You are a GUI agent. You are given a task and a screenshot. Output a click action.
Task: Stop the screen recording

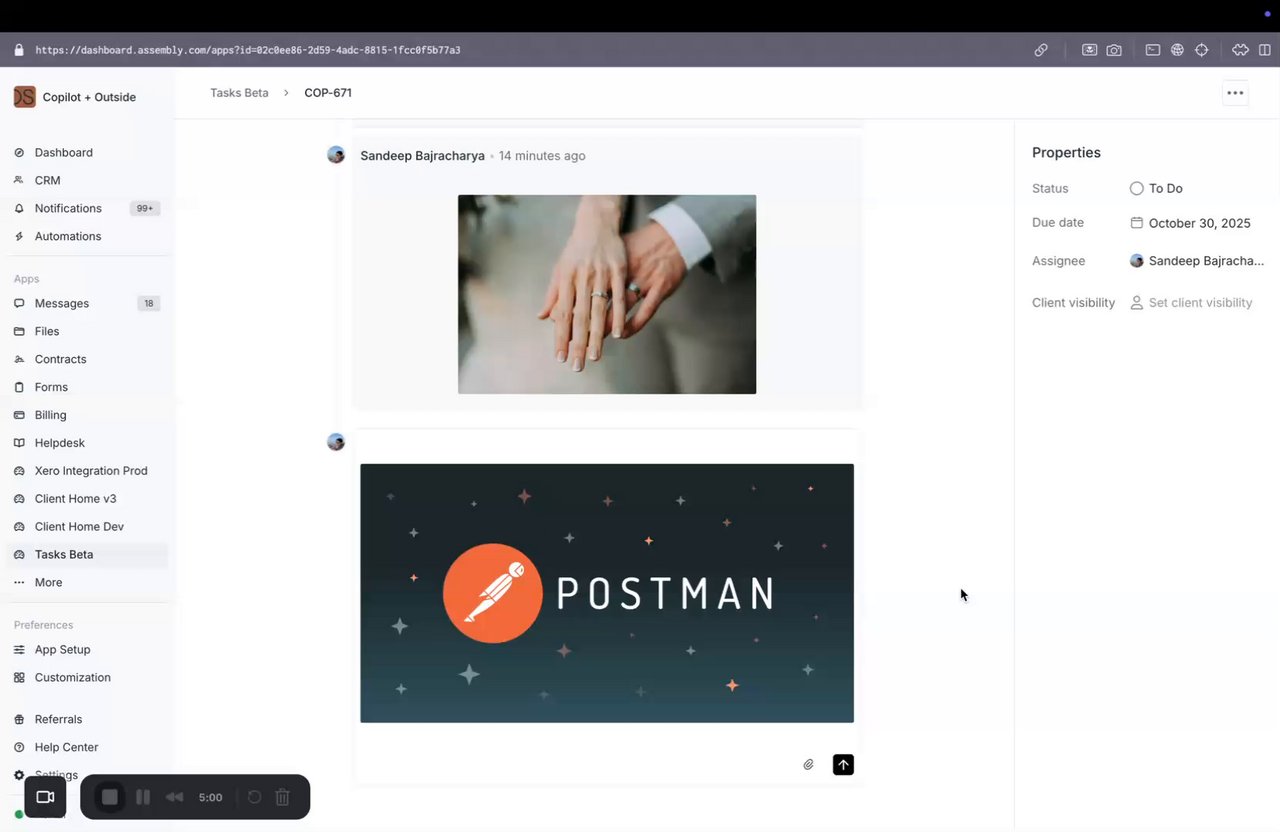pos(110,797)
